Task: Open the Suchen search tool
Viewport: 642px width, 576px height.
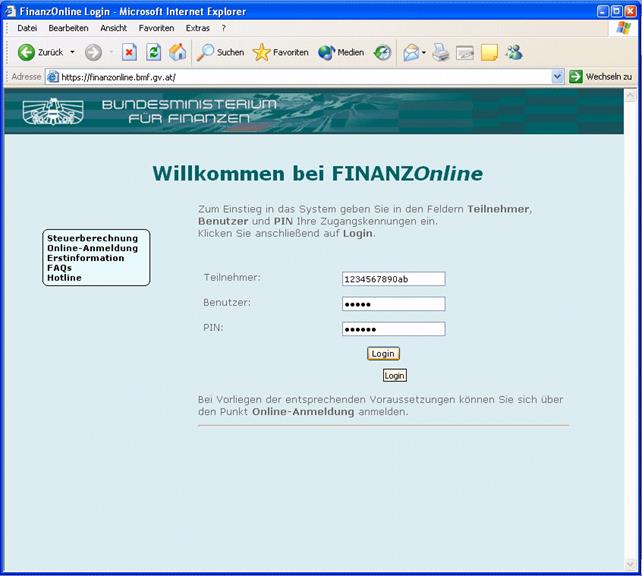Action: tap(220, 52)
